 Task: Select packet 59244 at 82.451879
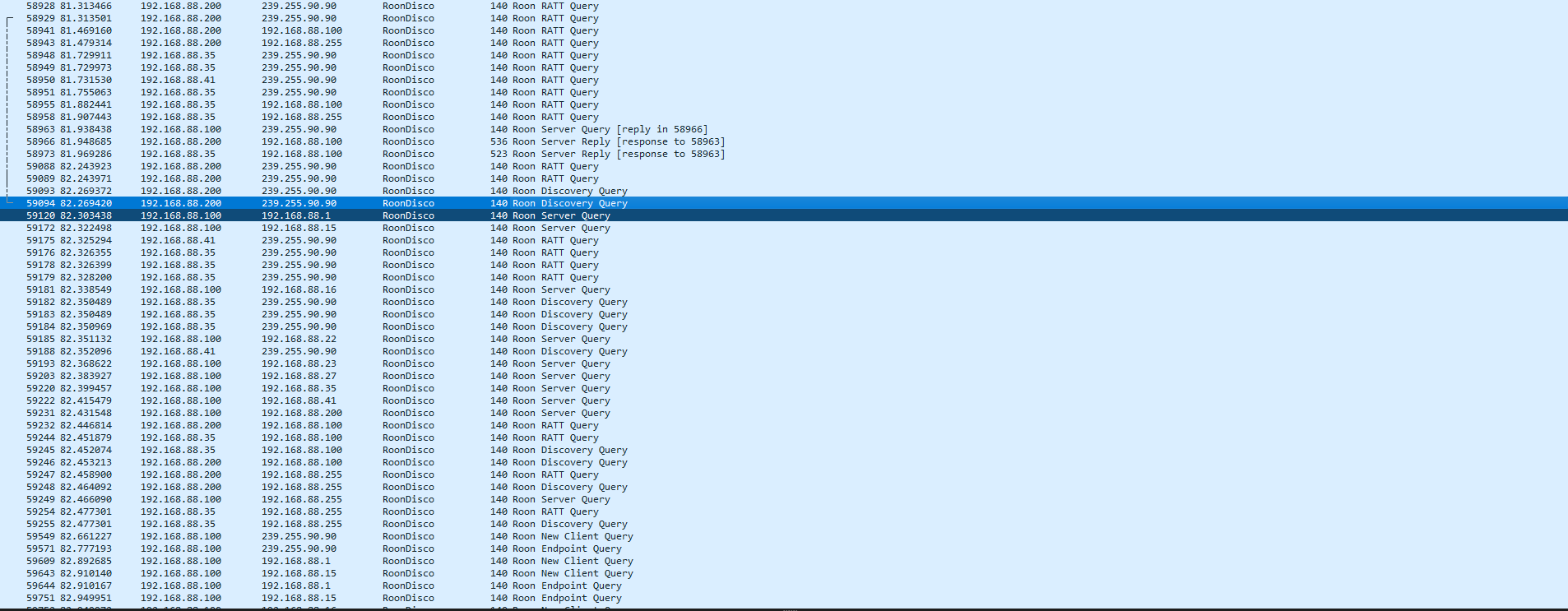784,437
